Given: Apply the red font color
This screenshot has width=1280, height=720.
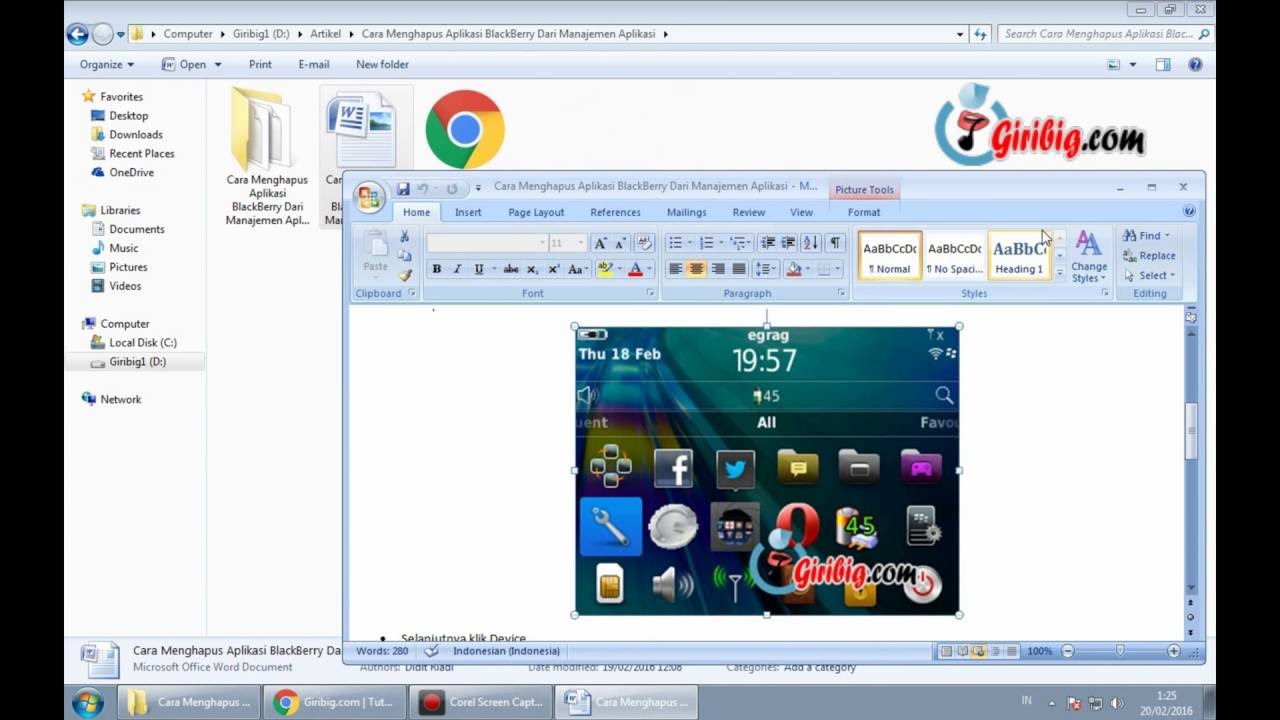Looking at the screenshot, I should point(635,269).
